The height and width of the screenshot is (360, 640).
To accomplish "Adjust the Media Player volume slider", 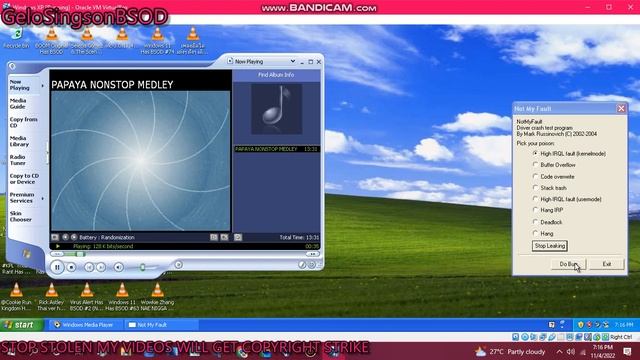I will pyautogui.click(x=142, y=267).
